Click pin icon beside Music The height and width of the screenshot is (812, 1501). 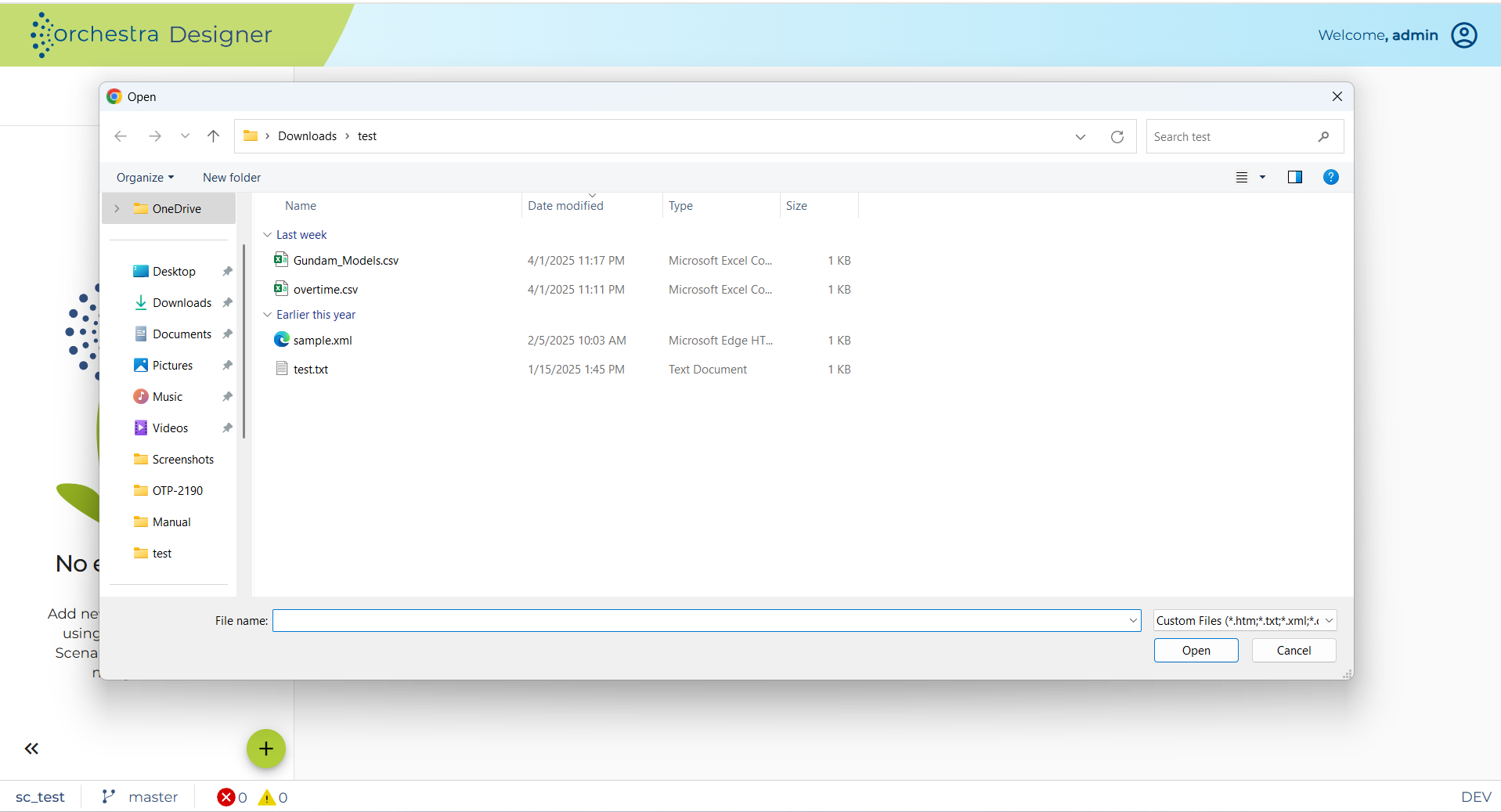pos(227,397)
